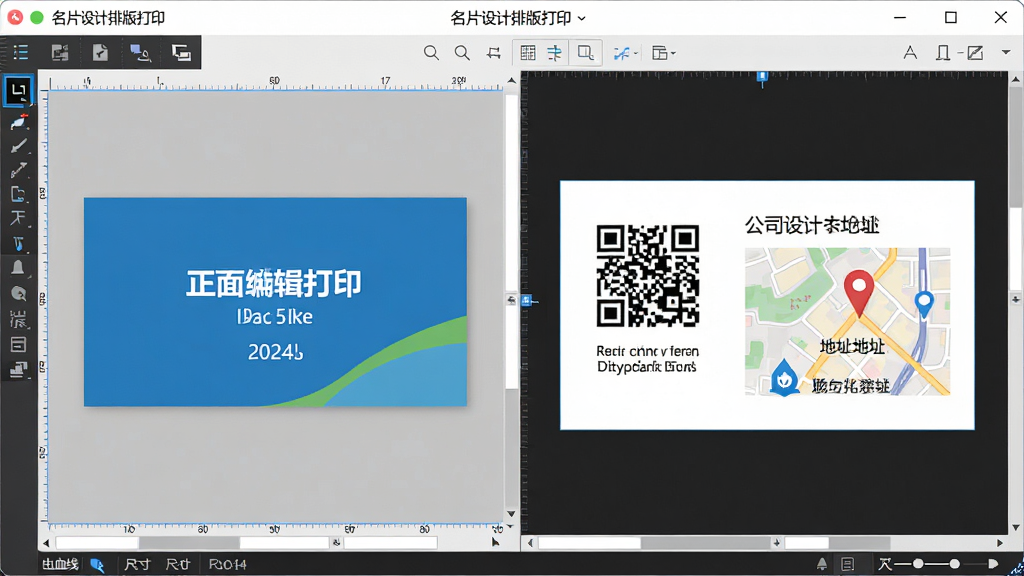Screen dimensions: 1024x576
Task: Click the 出血线 status bar item
Action: point(60,564)
